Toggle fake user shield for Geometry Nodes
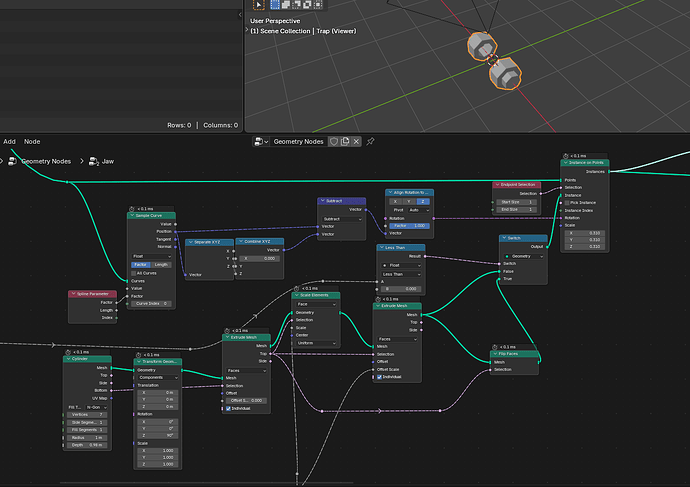Screen dimensions: 690x487 tap(334, 141)
